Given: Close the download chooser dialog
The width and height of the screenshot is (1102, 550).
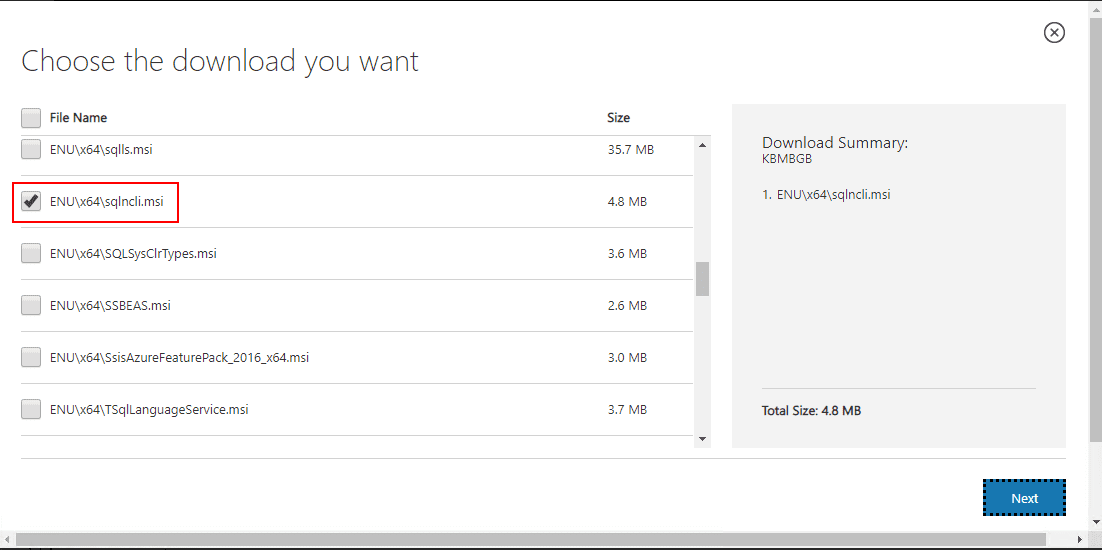Looking at the screenshot, I should click(1054, 32).
